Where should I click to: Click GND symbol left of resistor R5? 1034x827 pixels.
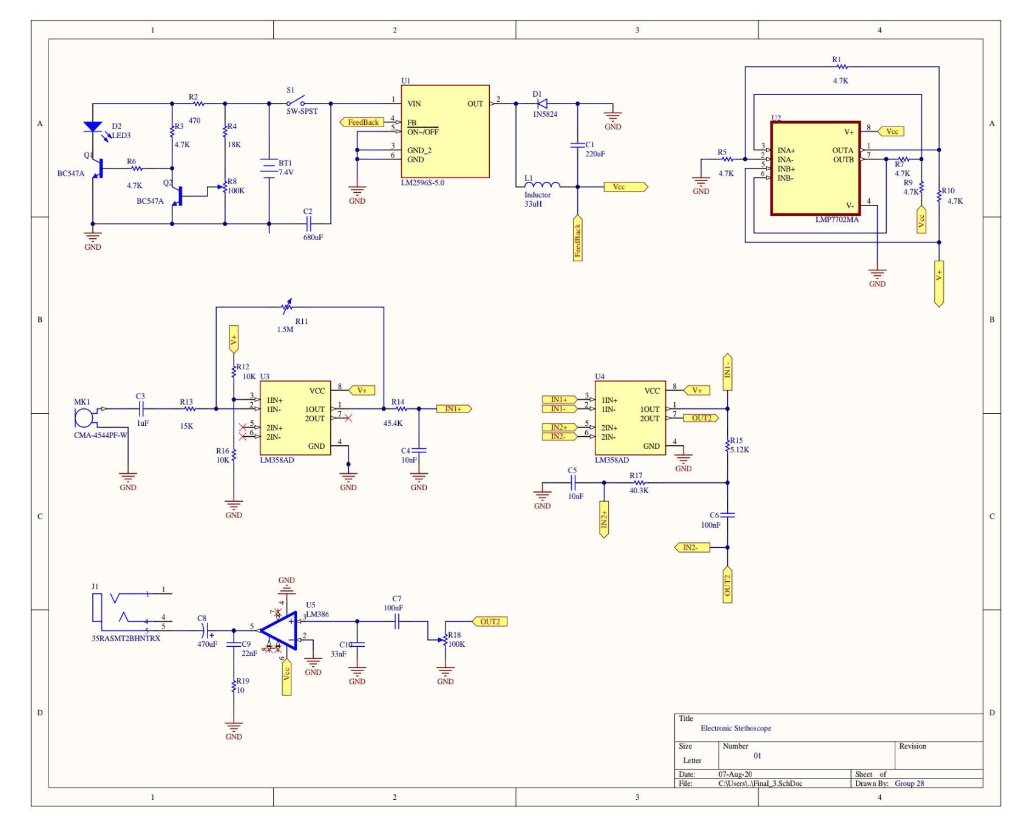click(x=700, y=183)
